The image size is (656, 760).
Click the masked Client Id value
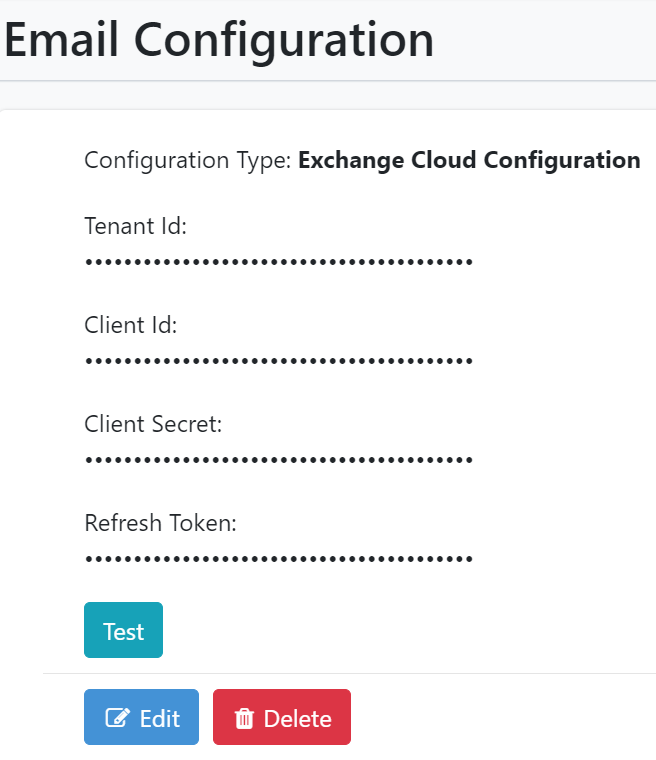tap(278, 361)
